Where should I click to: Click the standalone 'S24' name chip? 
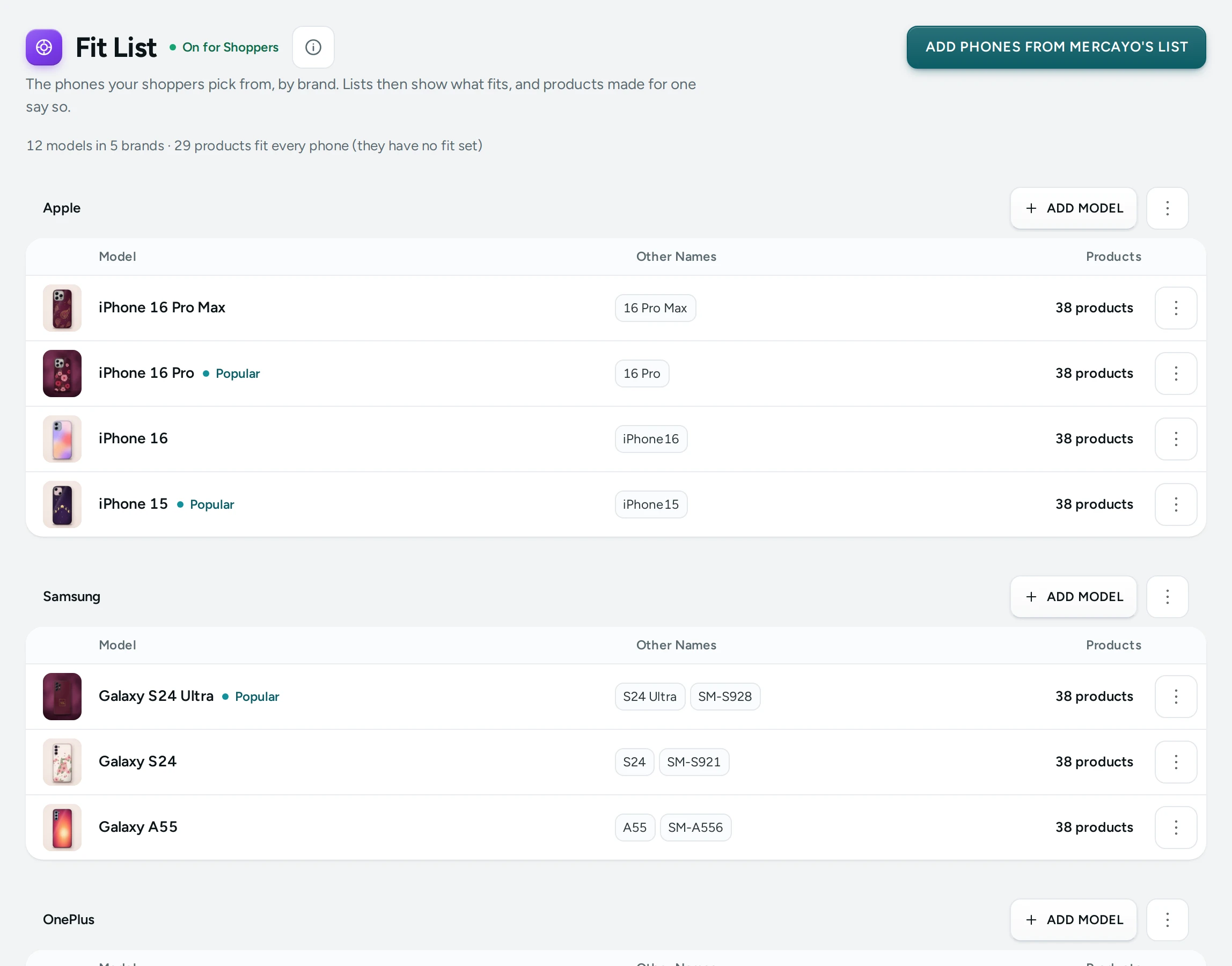634,762
